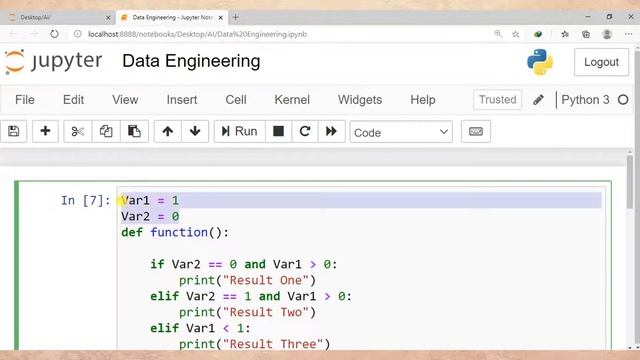Image resolution: width=640 pixels, height=360 pixels.
Task: Switch to the Desktop/AI browser tab
Action: point(57,18)
